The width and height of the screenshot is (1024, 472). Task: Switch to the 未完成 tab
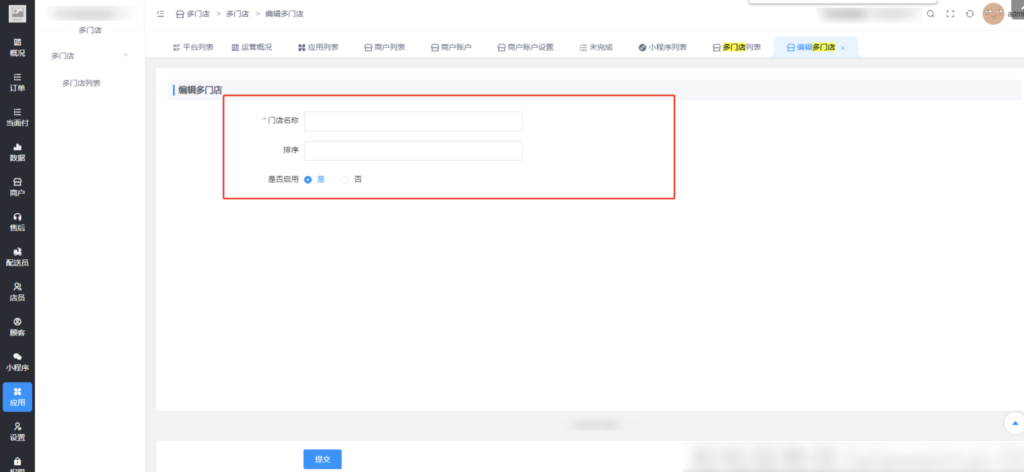[x=596, y=47]
